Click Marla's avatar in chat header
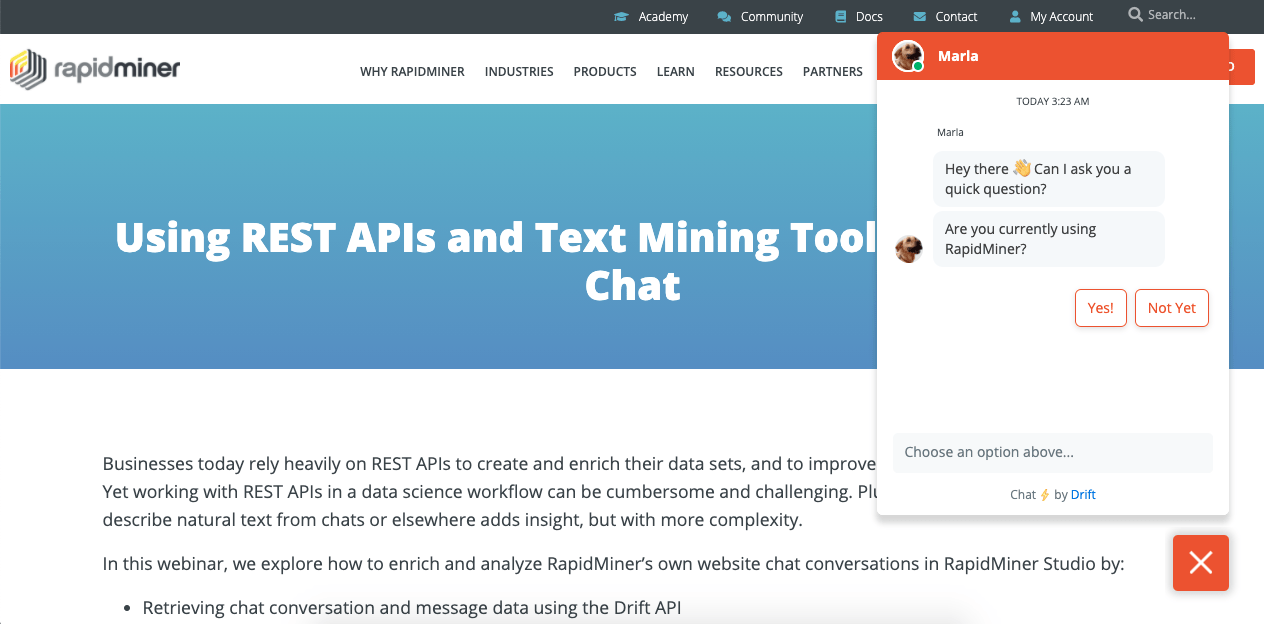 coord(908,56)
